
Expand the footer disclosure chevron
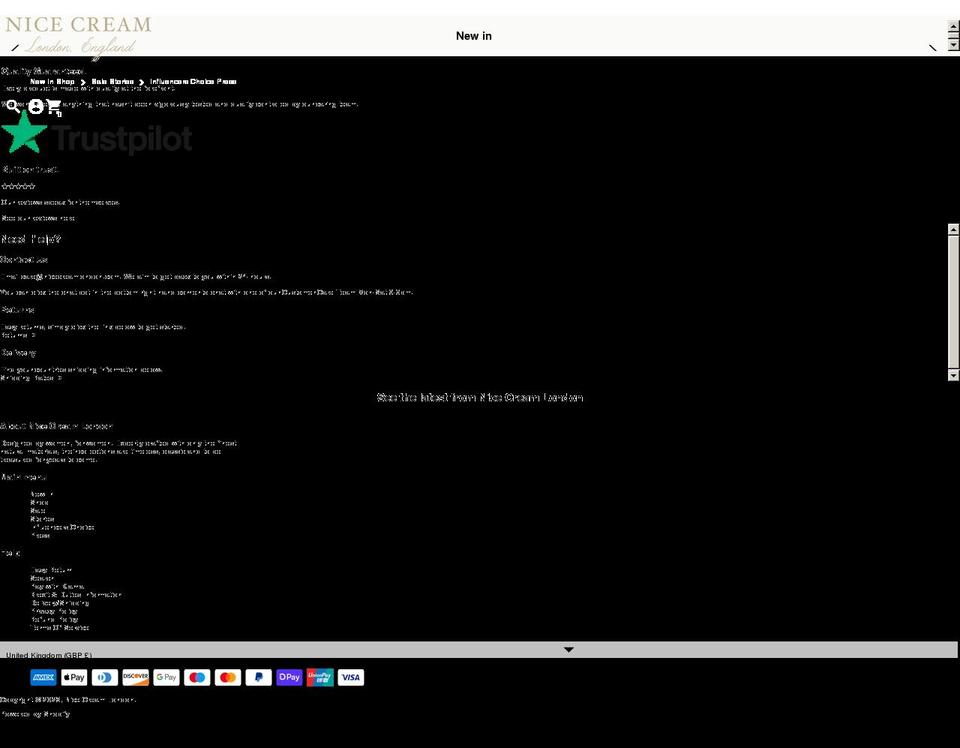pos(568,649)
